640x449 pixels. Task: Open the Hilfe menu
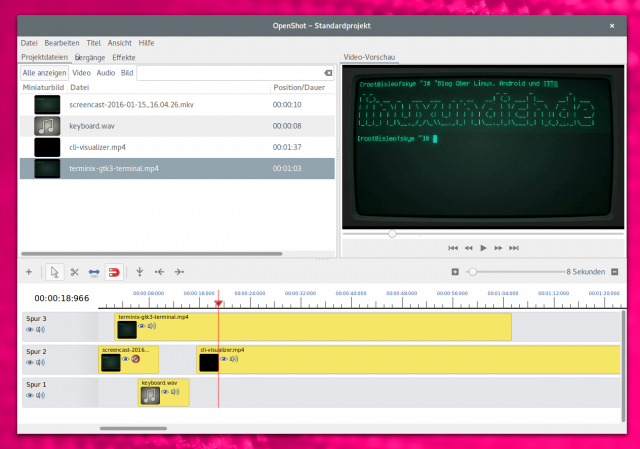click(x=146, y=43)
